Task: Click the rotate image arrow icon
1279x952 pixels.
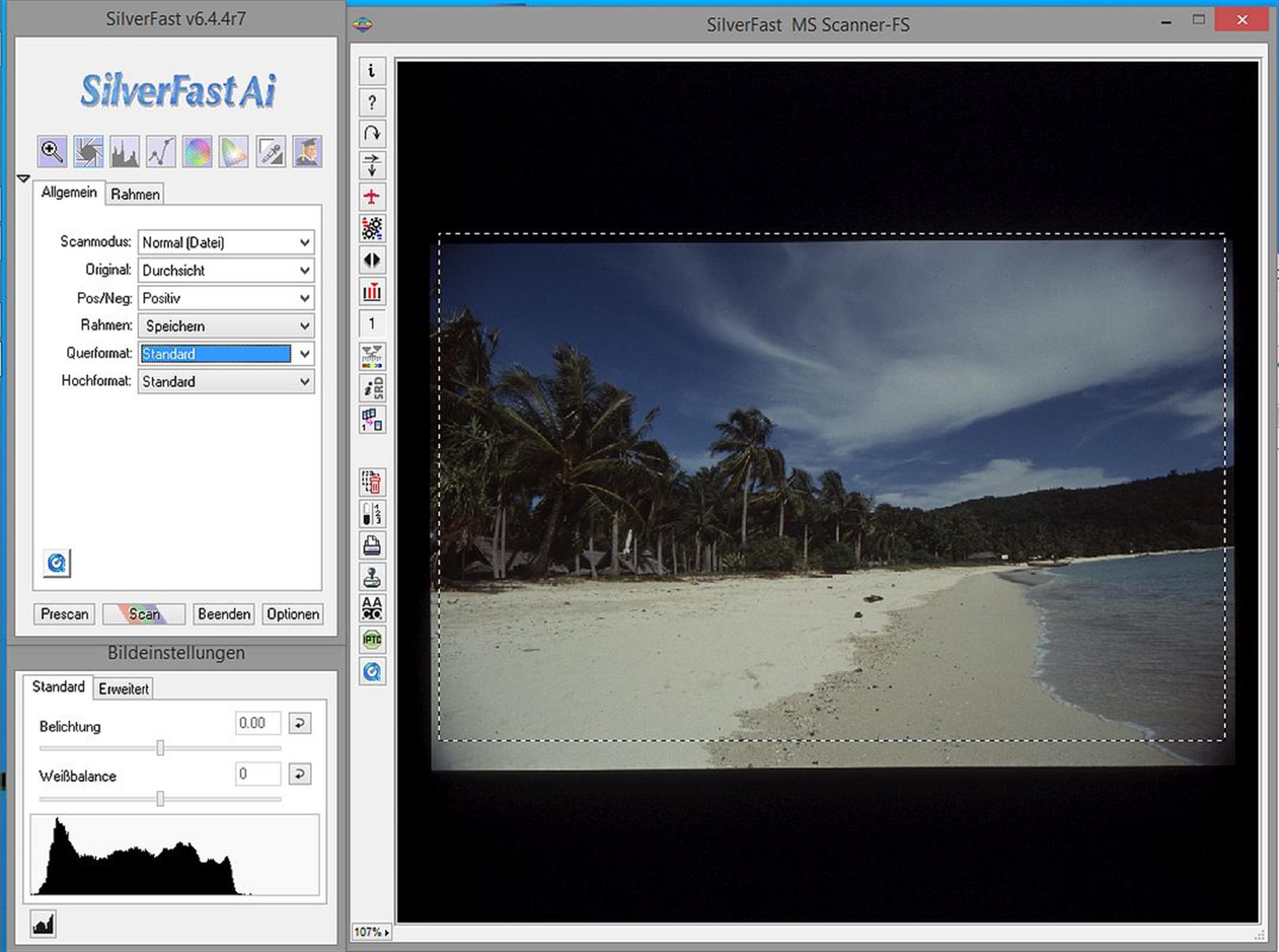Action: pyautogui.click(x=372, y=133)
